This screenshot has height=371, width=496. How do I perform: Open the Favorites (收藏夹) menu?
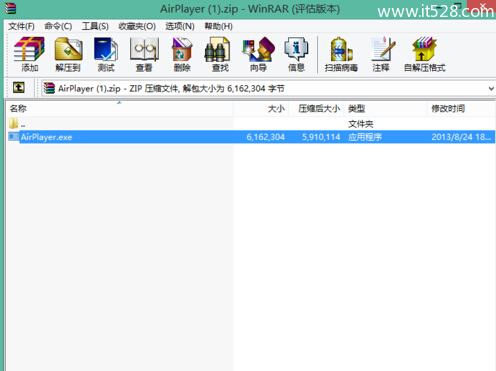tap(137, 26)
